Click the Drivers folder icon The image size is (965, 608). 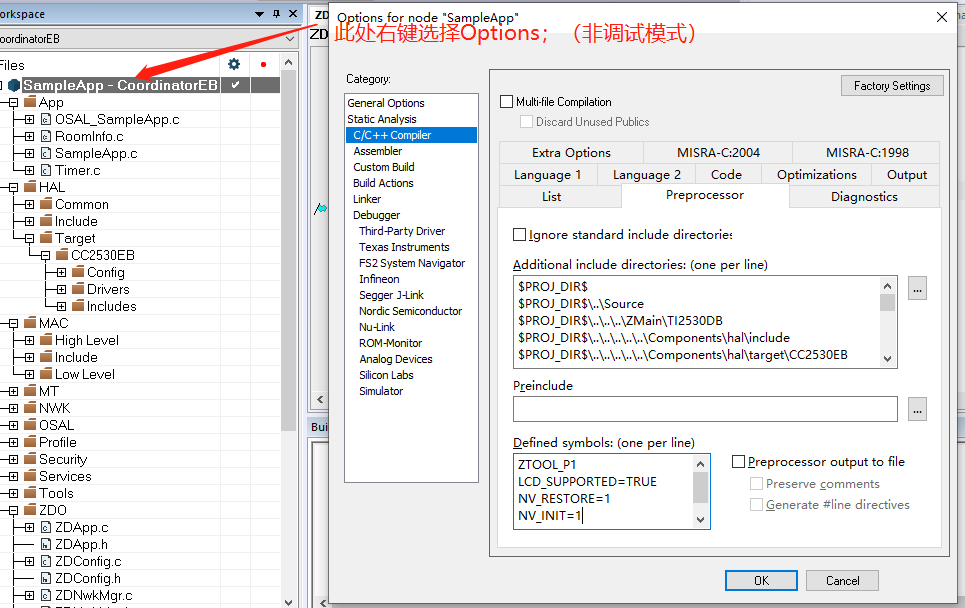coord(78,289)
